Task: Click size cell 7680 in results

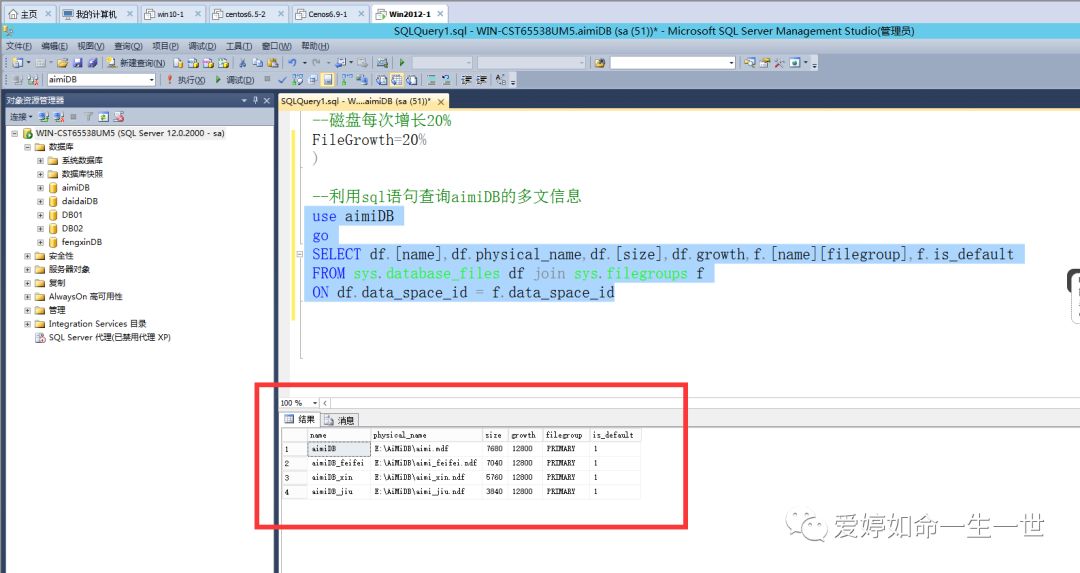Action: click(493, 448)
